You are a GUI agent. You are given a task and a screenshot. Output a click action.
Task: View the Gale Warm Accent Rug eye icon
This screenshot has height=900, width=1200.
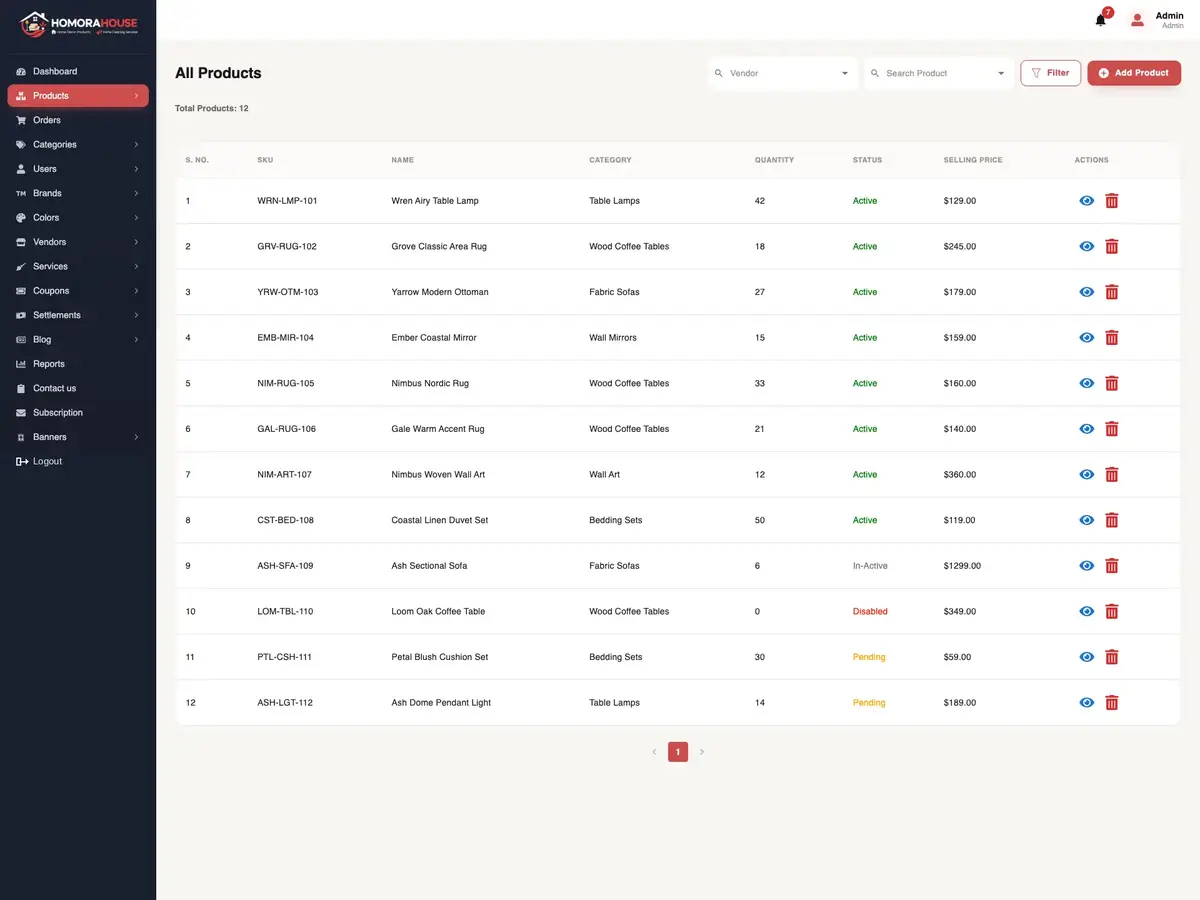(x=1087, y=429)
